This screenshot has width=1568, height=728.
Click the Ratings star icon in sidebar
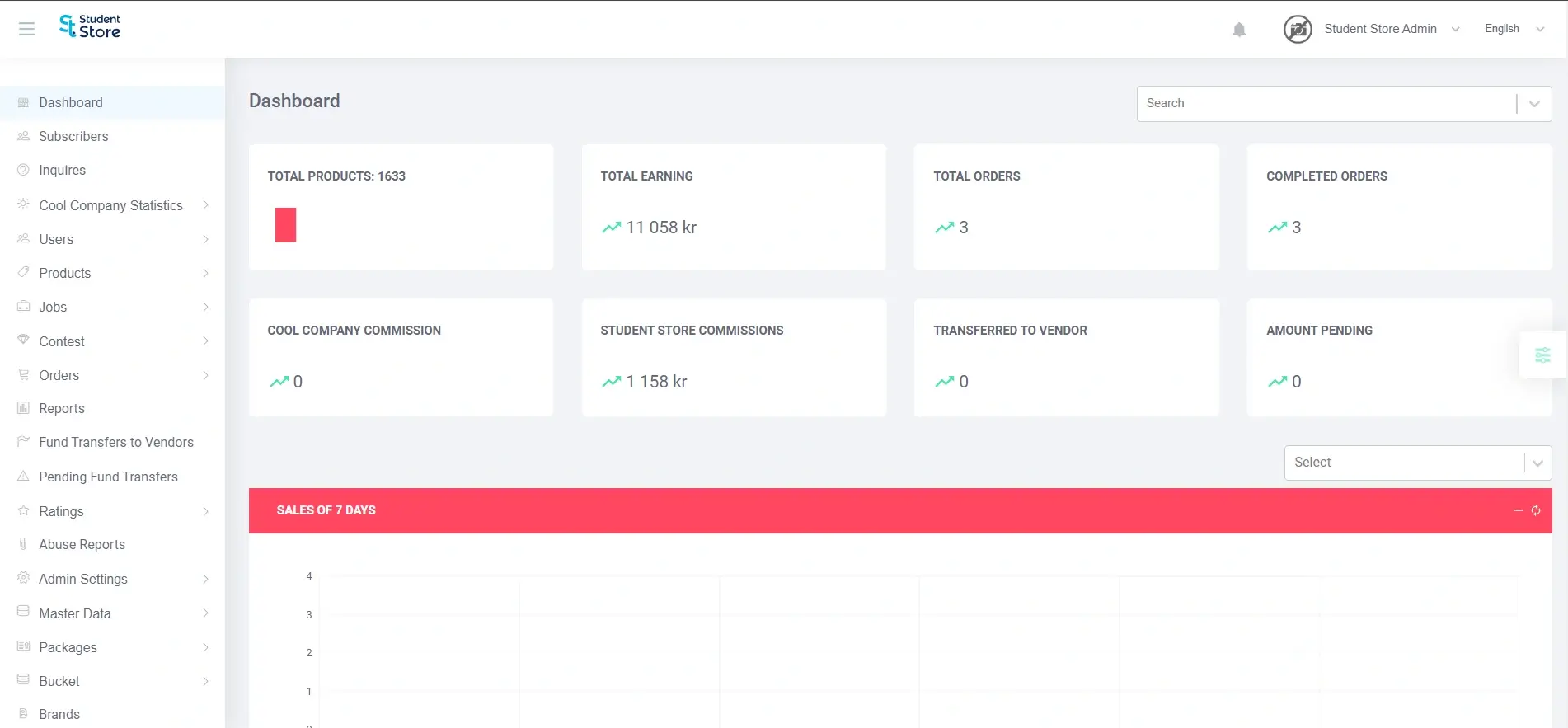pos(23,511)
